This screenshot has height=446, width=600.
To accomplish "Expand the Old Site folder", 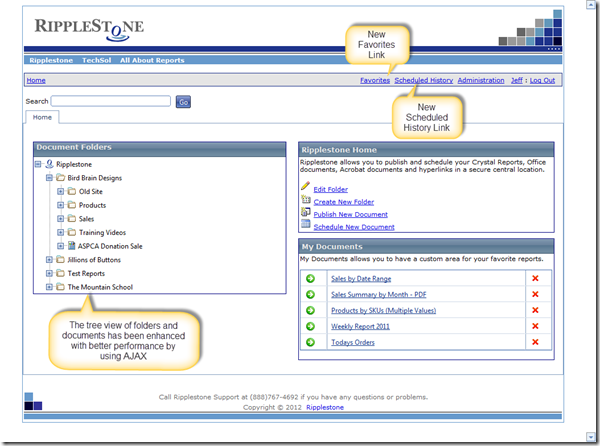I will [60, 191].
